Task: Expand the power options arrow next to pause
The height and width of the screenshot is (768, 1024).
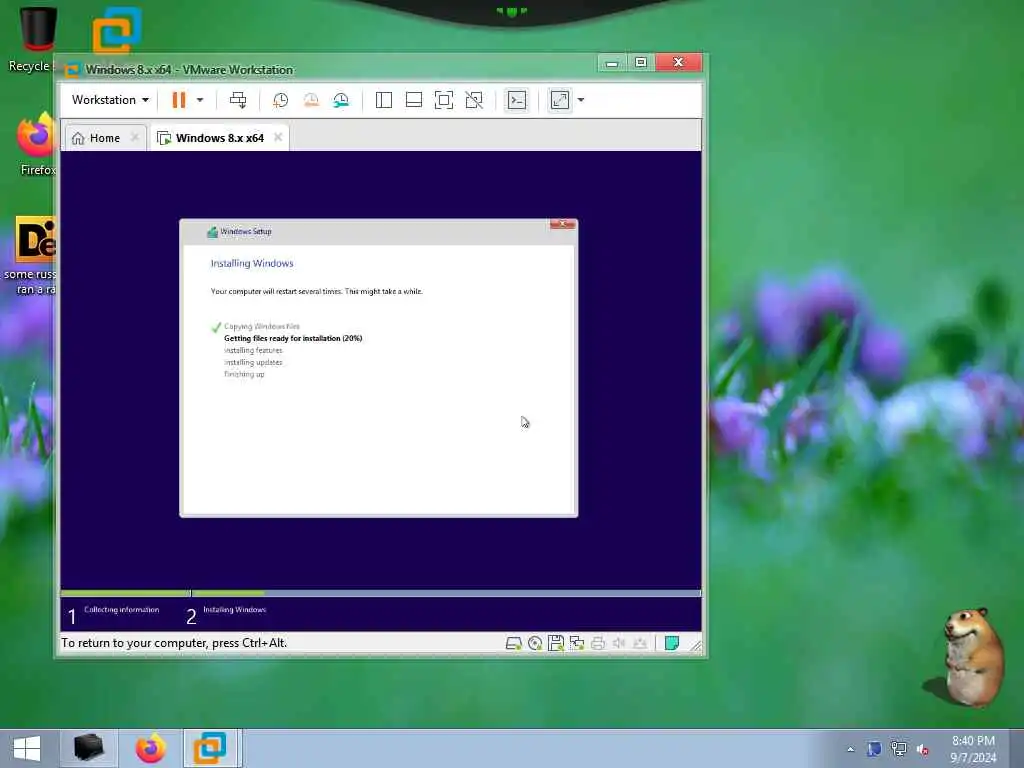Action: (x=200, y=100)
